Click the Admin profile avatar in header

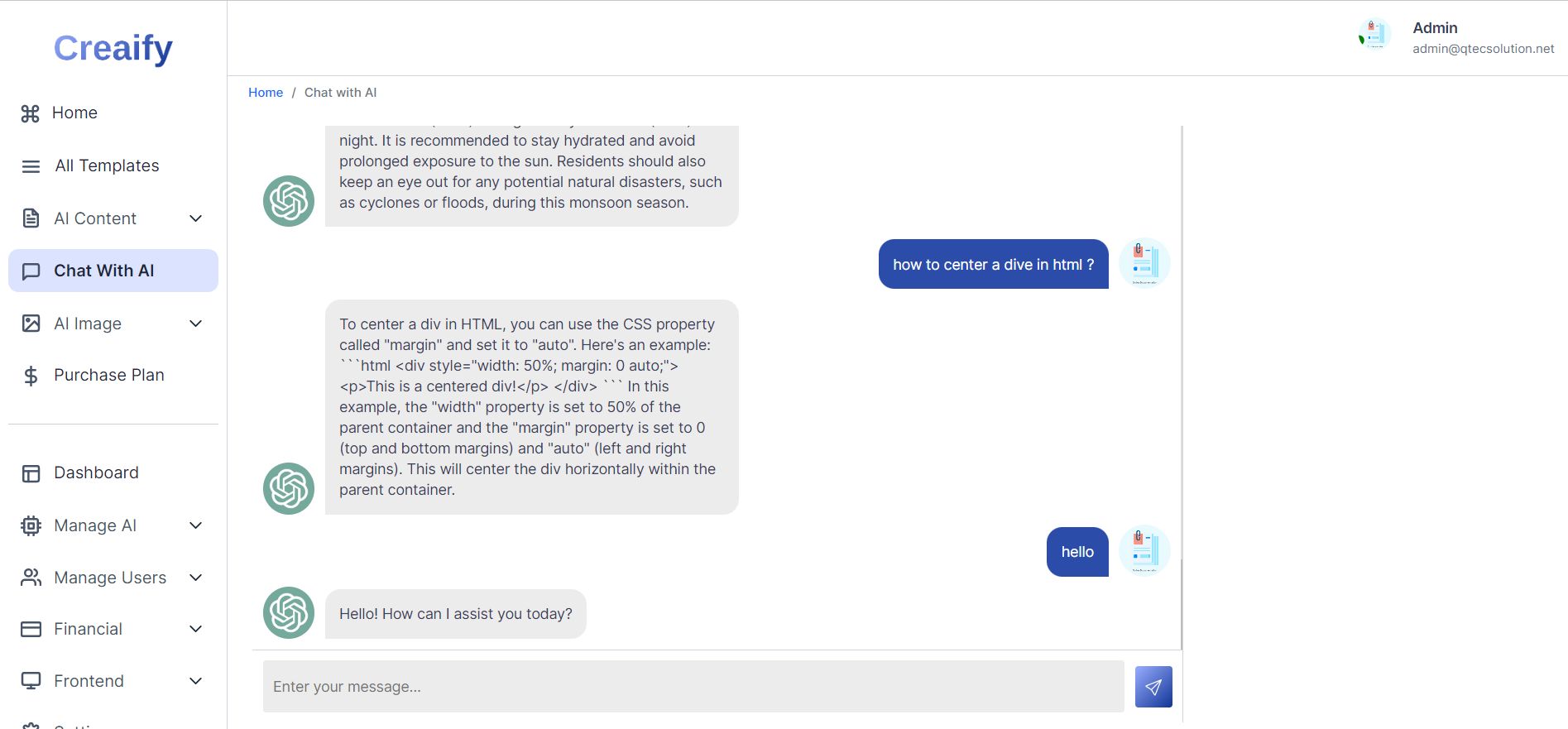1374,36
